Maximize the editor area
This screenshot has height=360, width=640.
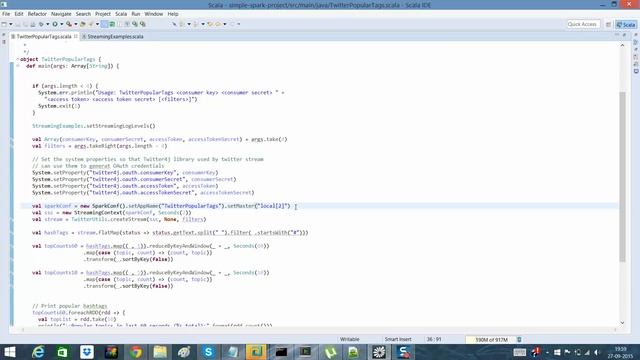coord(624,36)
